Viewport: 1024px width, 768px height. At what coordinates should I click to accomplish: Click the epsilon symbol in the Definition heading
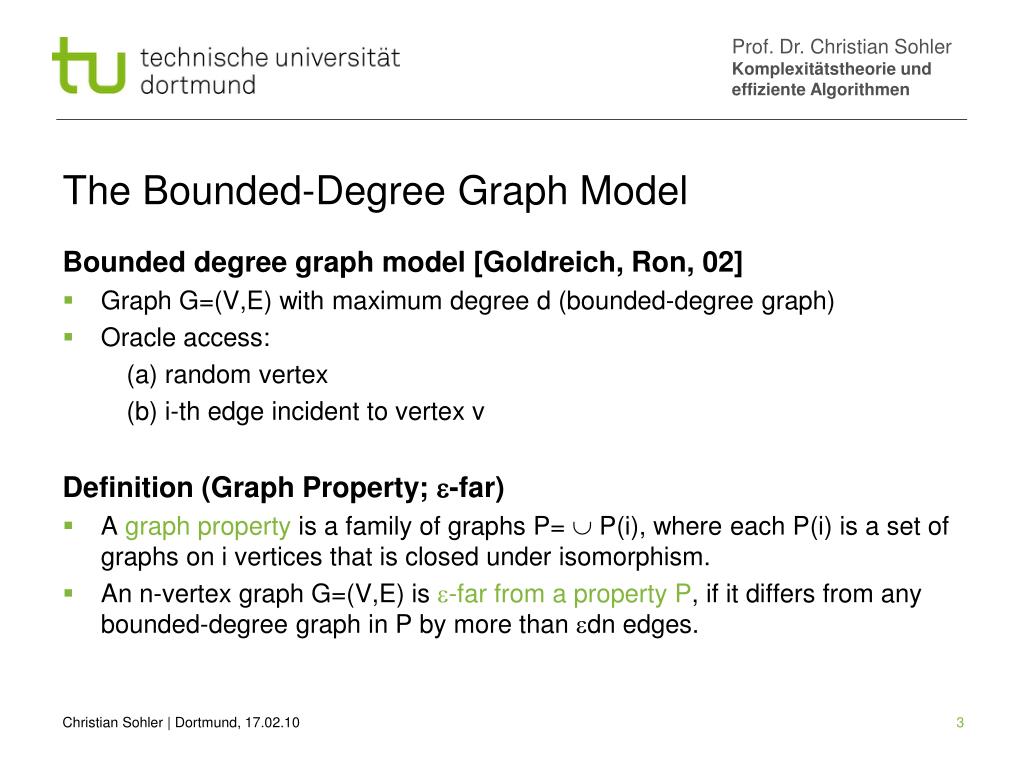pos(442,489)
